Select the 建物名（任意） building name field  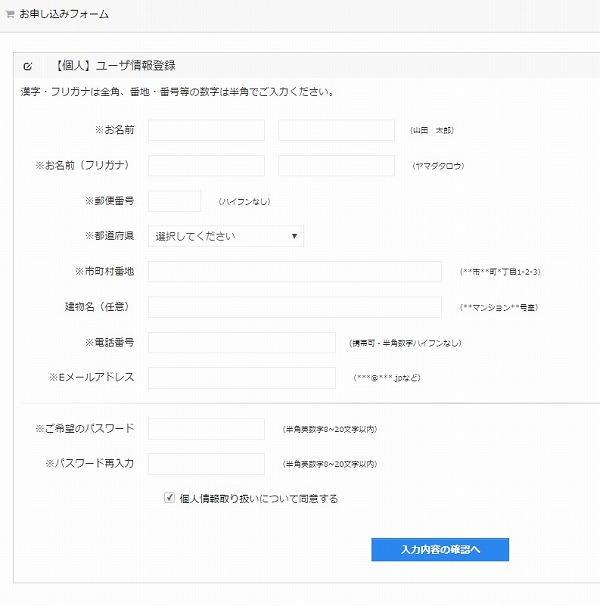tap(294, 307)
